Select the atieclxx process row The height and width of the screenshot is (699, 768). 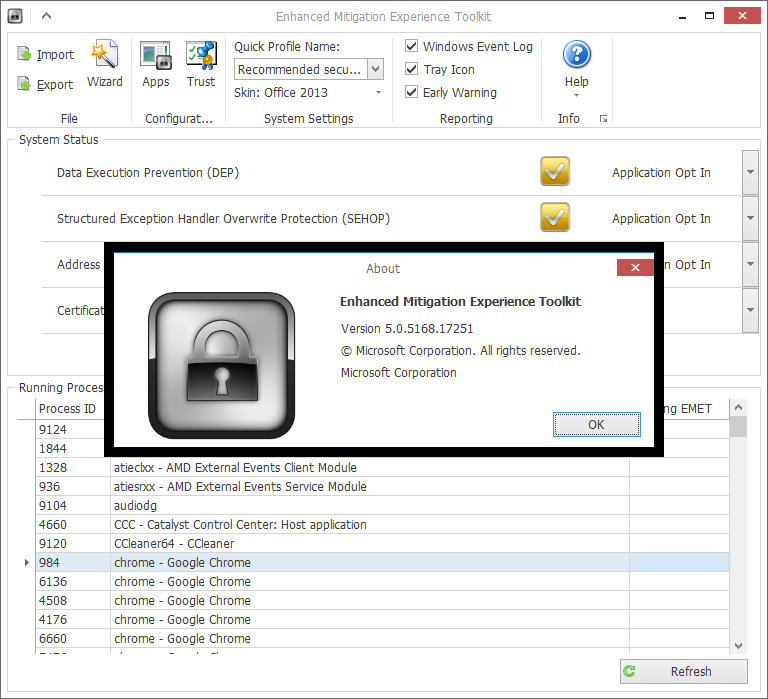tap(382, 467)
